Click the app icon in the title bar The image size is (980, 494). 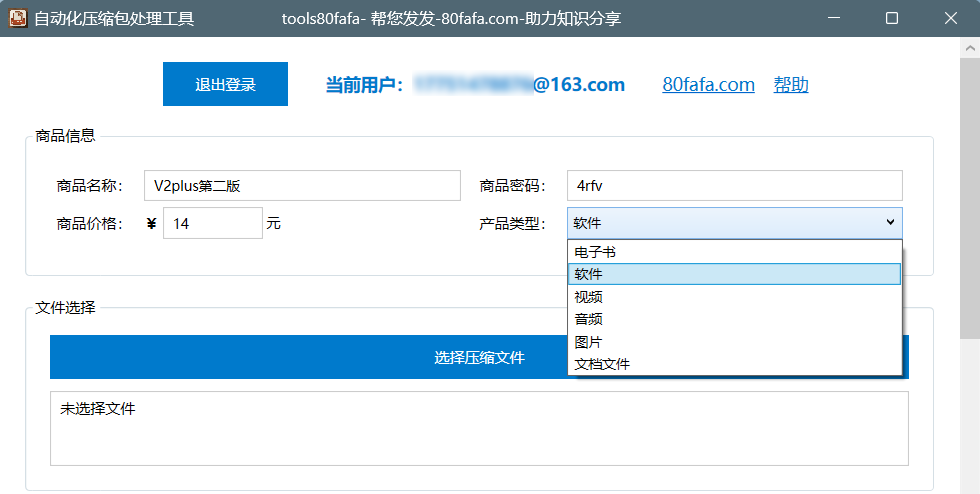click(x=17, y=18)
